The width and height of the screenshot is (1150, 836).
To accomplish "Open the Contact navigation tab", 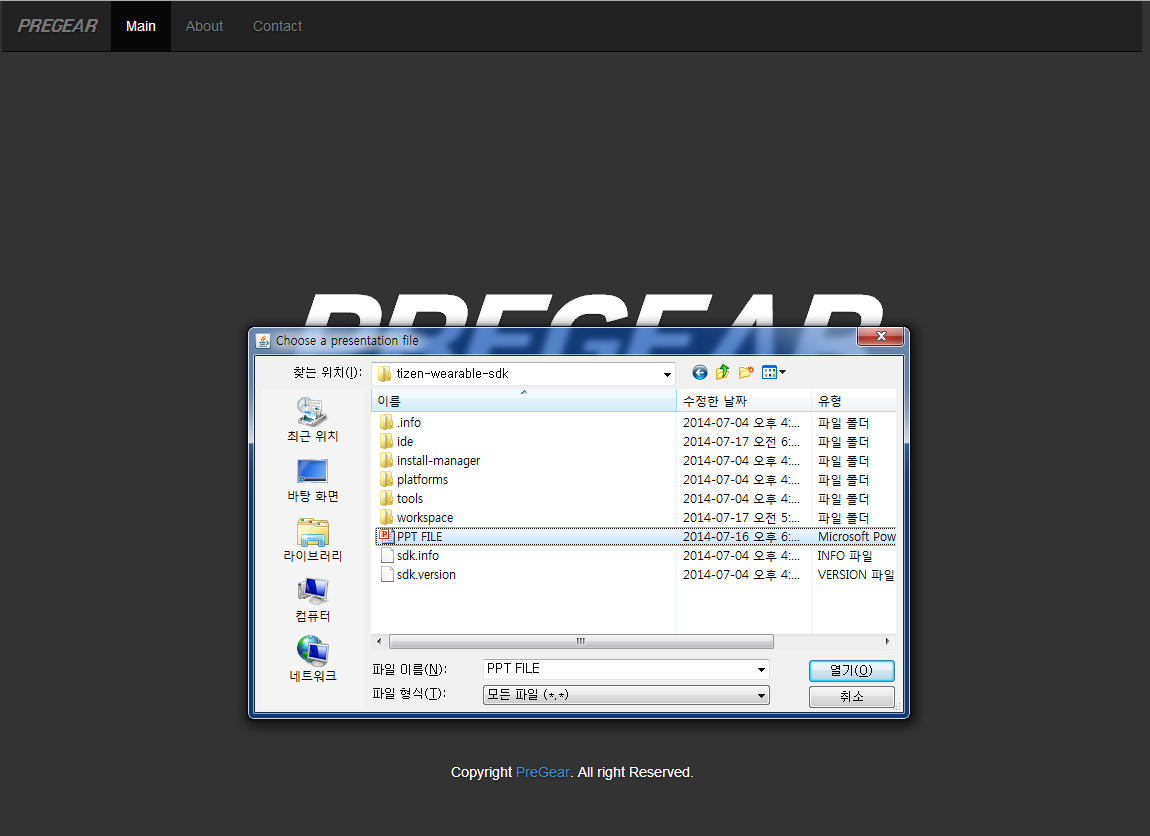I will coord(277,26).
